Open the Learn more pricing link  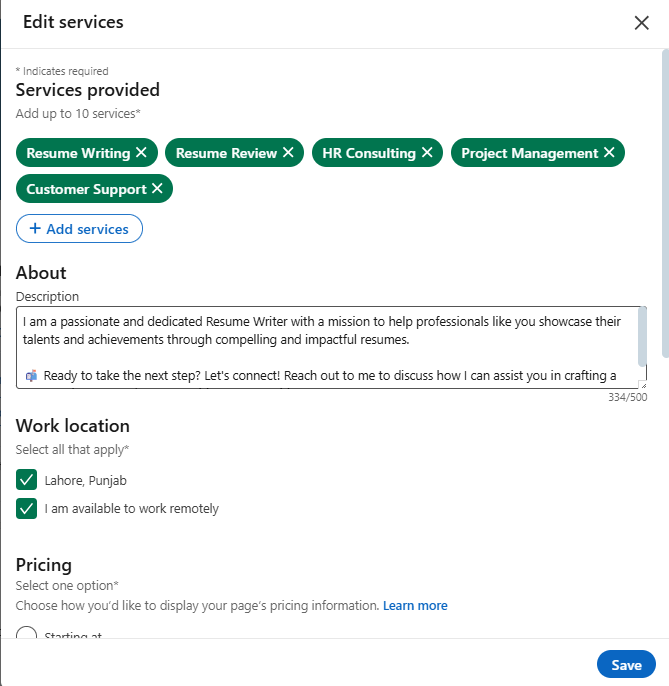tap(415, 606)
